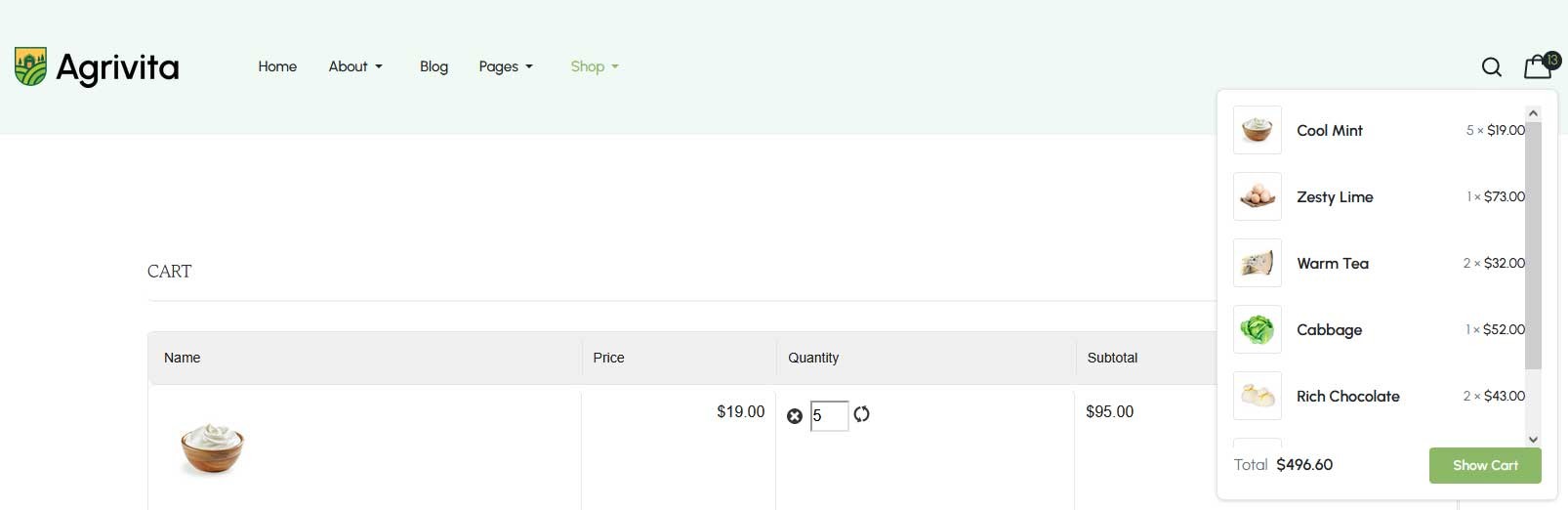The width and height of the screenshot is (1568, 510).
Task: Click the mini cart scrollbar up arrow
Action: pyautogui.click(x=1533, y=113)
